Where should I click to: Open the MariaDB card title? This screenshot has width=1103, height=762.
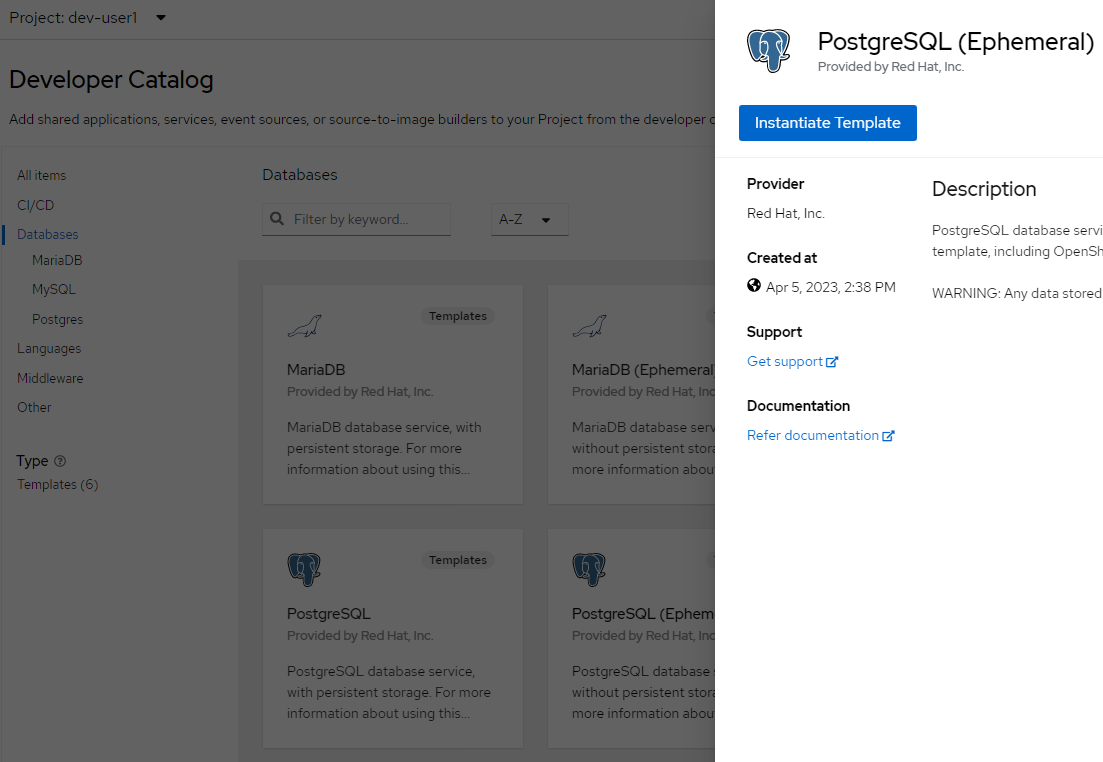316,370
